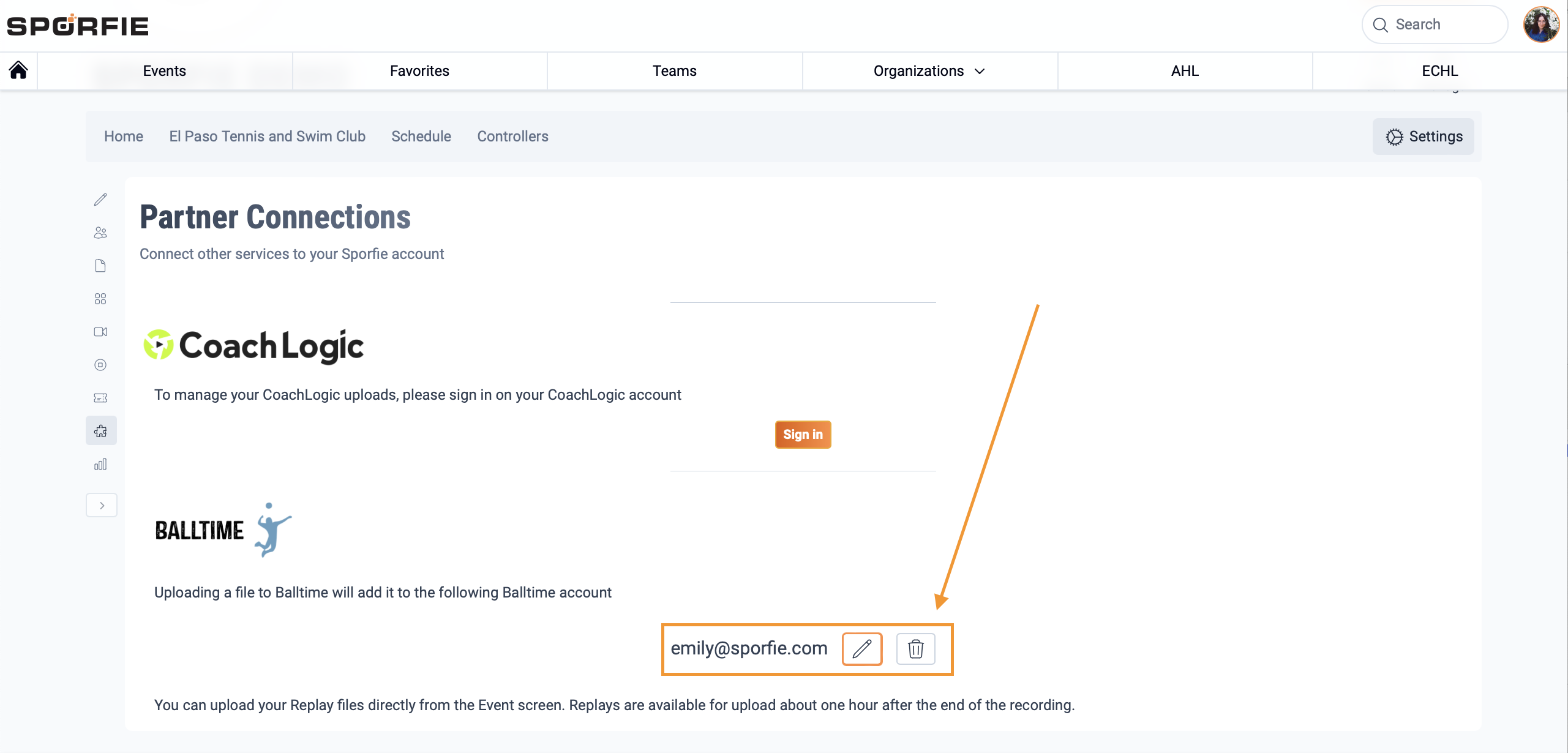
Task: Select the document page sidebar icon
Action: pos(100,266)
